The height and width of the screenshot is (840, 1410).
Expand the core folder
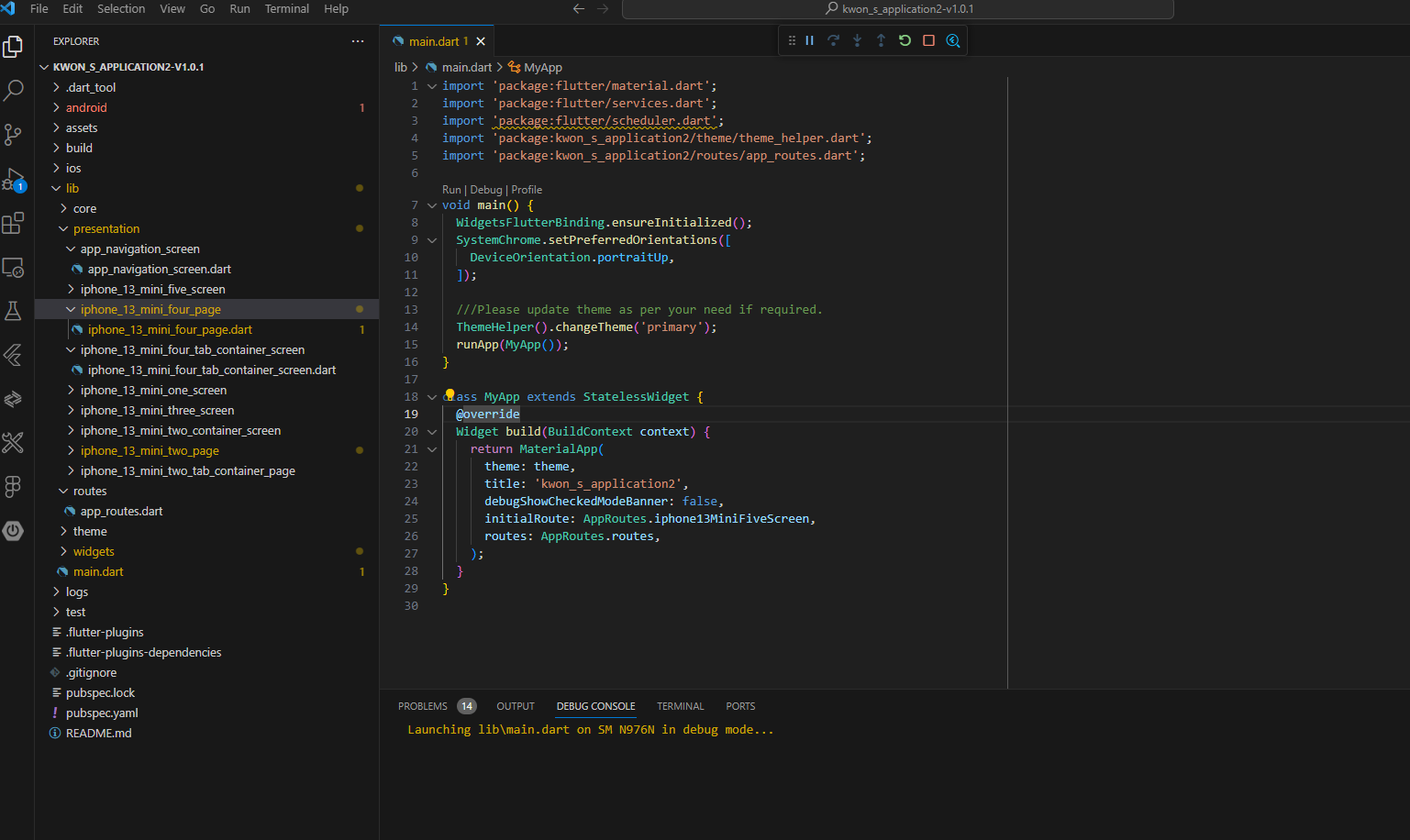click(63, 208)
